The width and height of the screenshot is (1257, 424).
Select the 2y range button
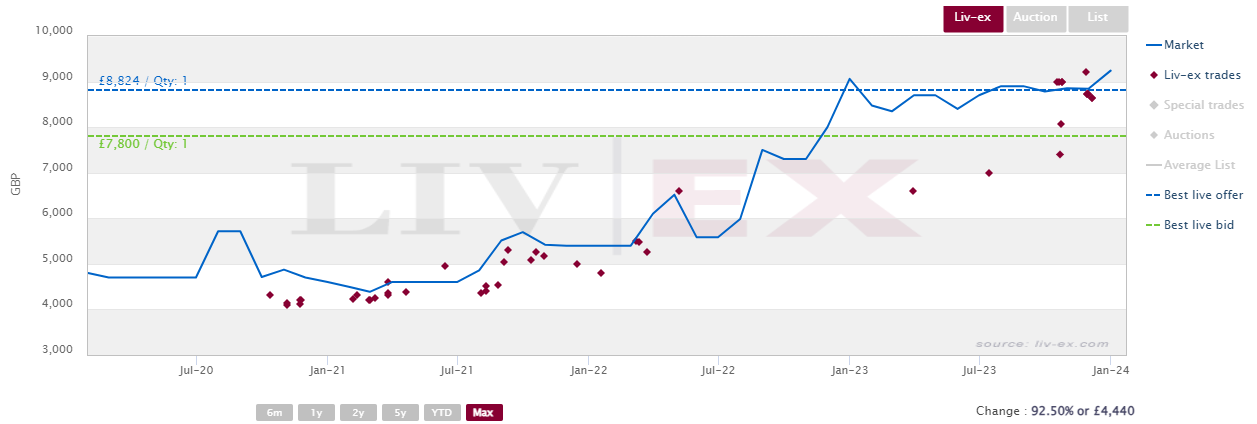coord(359,412)
